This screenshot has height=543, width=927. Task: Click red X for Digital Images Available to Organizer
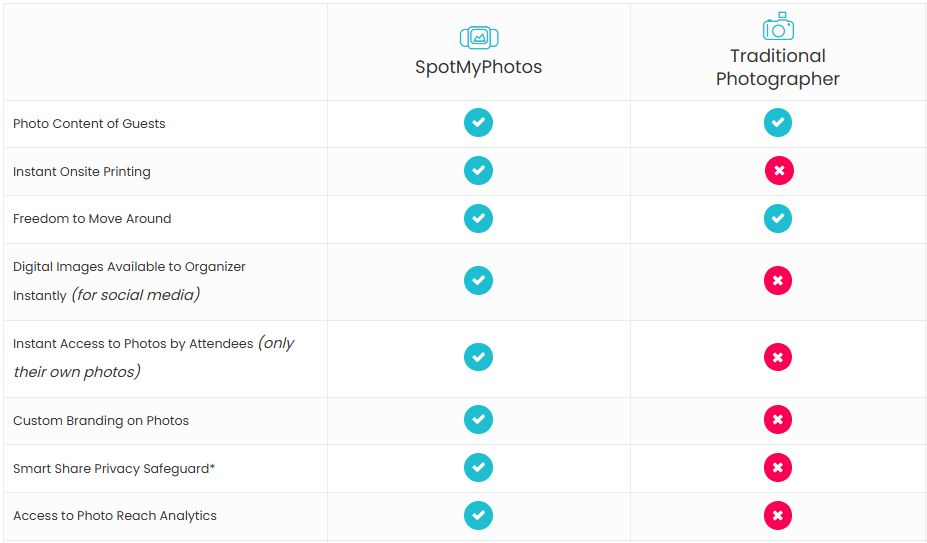point(778,280)
